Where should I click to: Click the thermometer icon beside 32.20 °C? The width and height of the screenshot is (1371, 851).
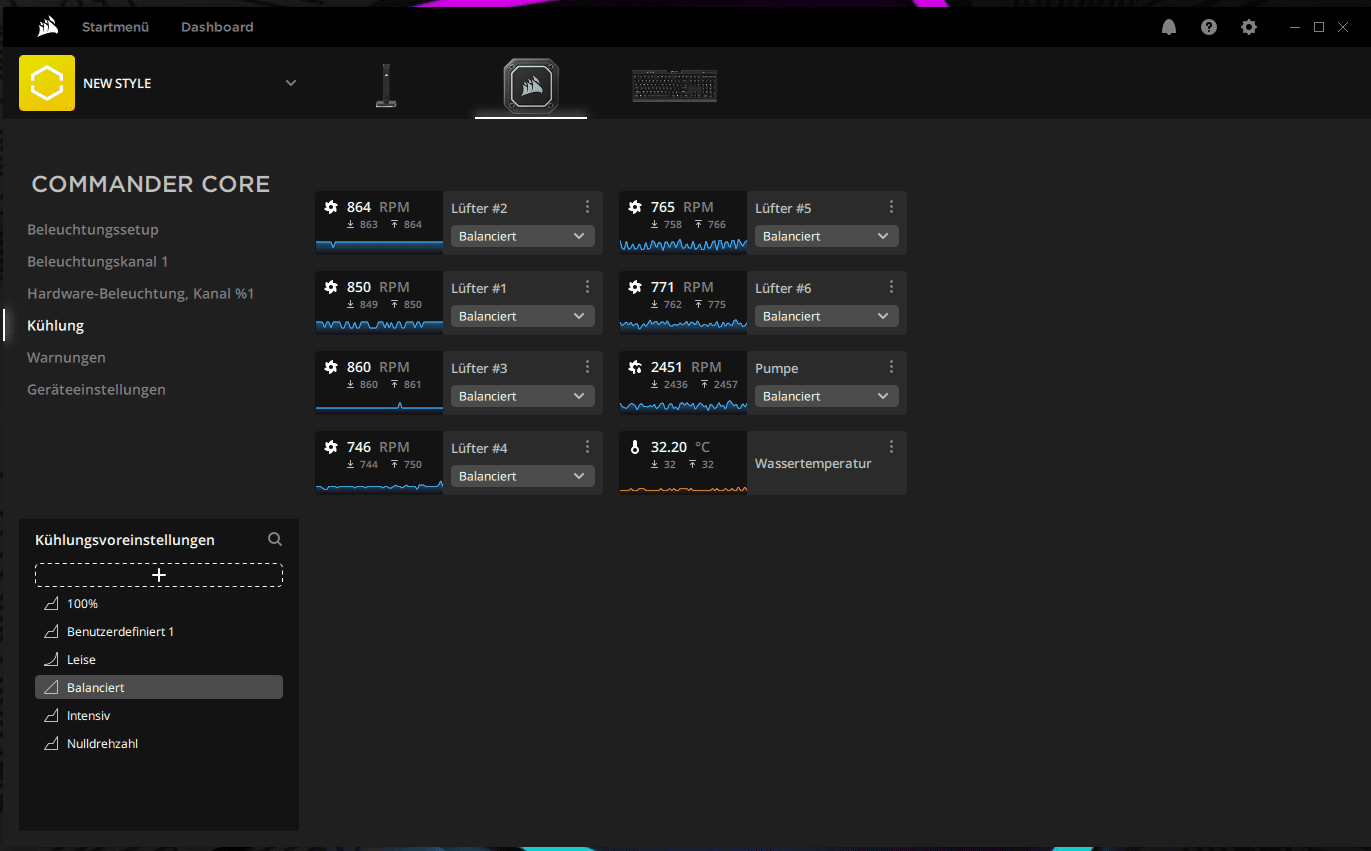click(635, 447)
